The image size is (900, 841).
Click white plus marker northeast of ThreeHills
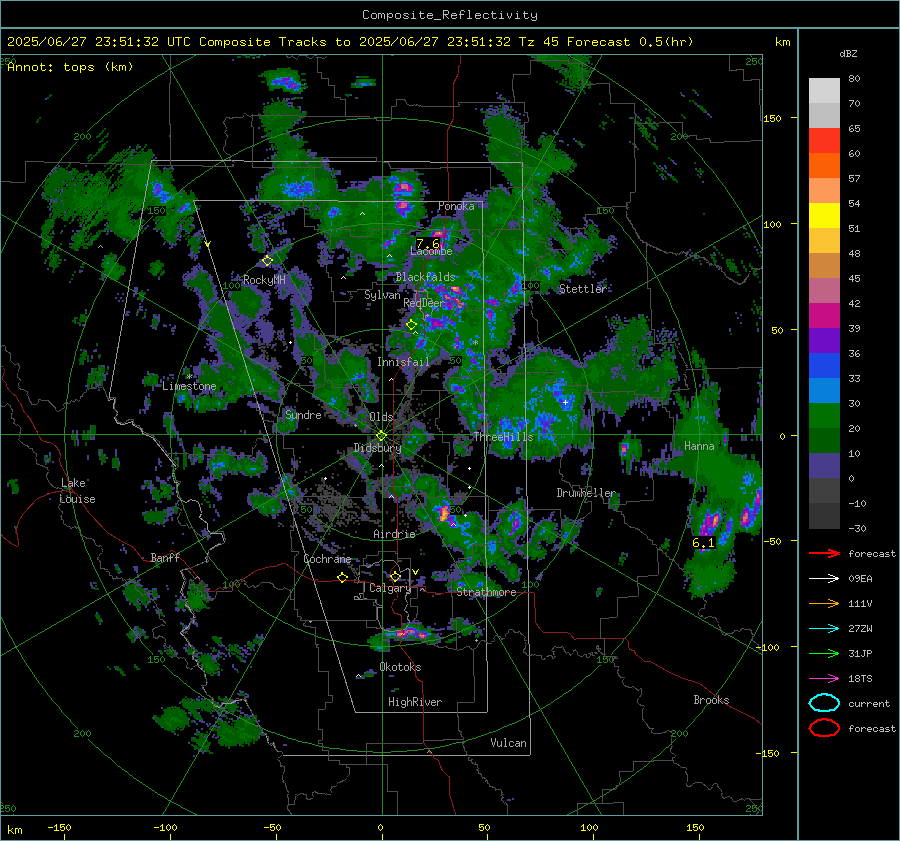click(x=565, y=402)
